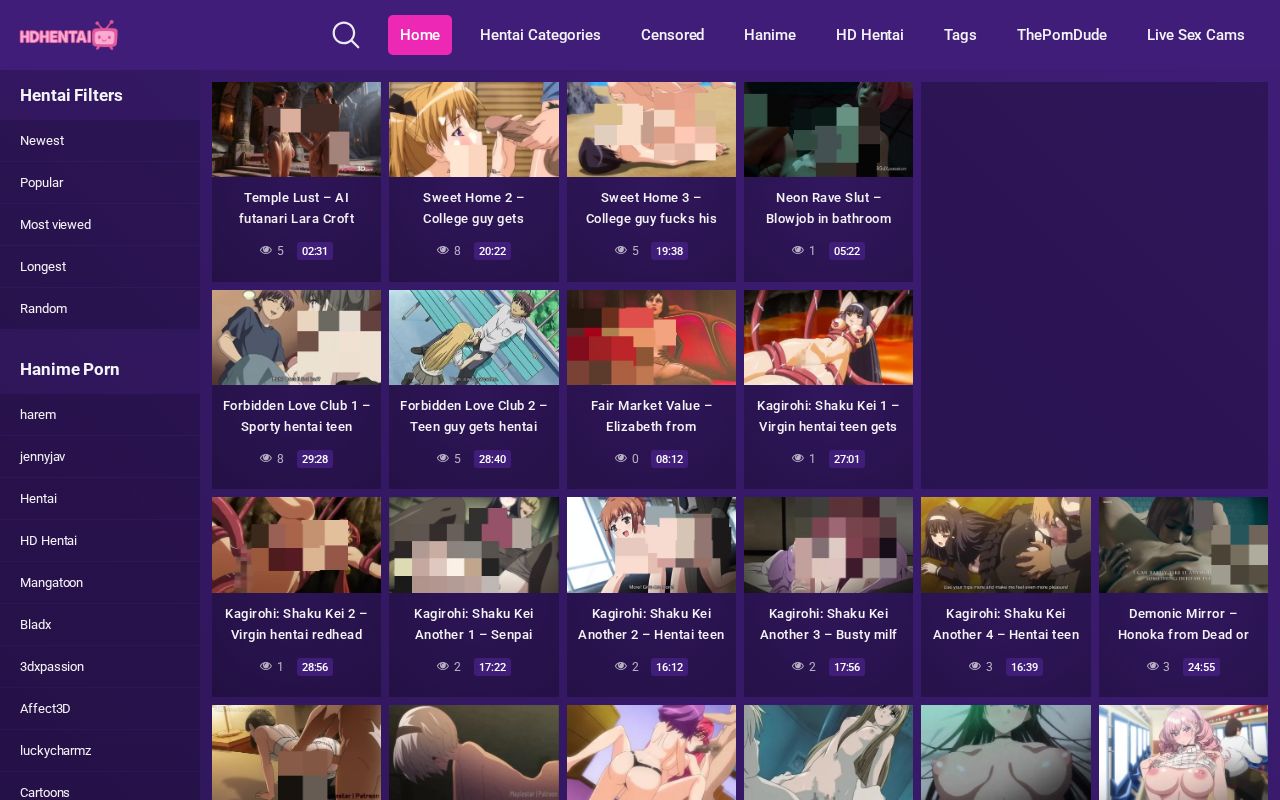Image resolution: width=1280 pixels, height=800 pixels.
Task: Select the Home tab in the navigation
Action: (x=420, y=35)
